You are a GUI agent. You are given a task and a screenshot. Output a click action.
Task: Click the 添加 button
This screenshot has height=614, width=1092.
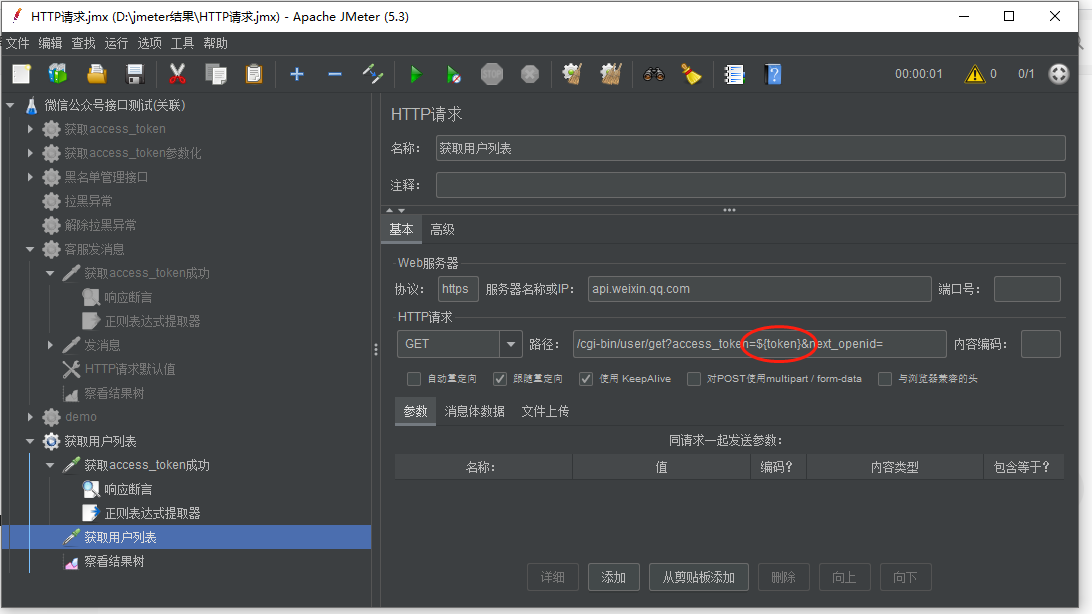pyautogui.click(x=614, y=577)
